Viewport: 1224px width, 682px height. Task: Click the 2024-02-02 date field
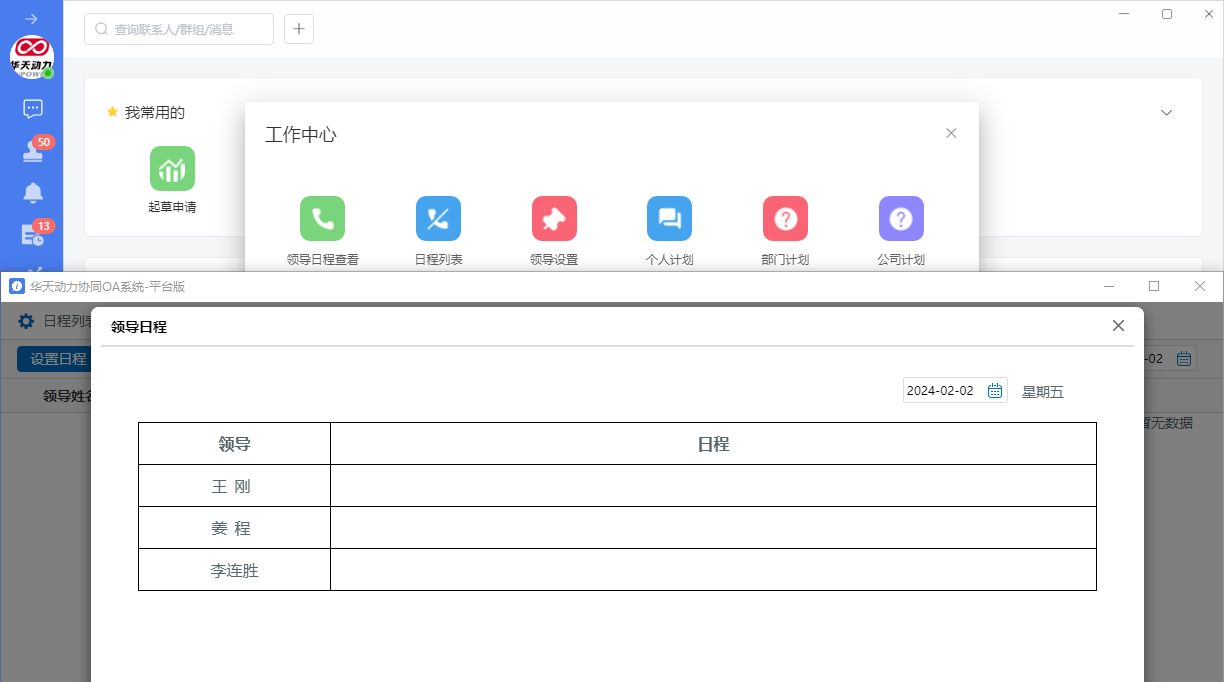(x=941, y=391)
